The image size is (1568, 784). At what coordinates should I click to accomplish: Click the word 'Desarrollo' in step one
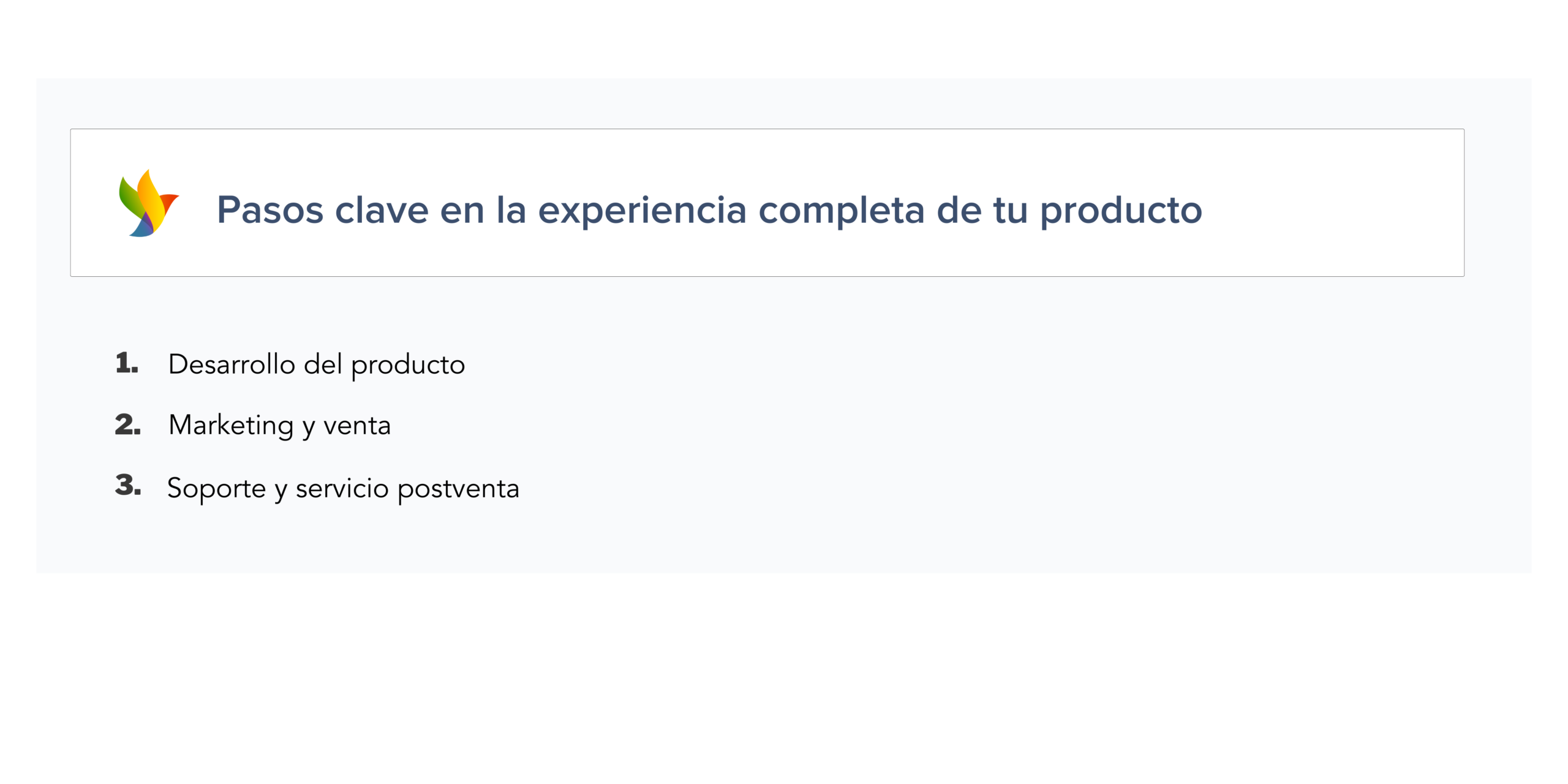(232, 364)
